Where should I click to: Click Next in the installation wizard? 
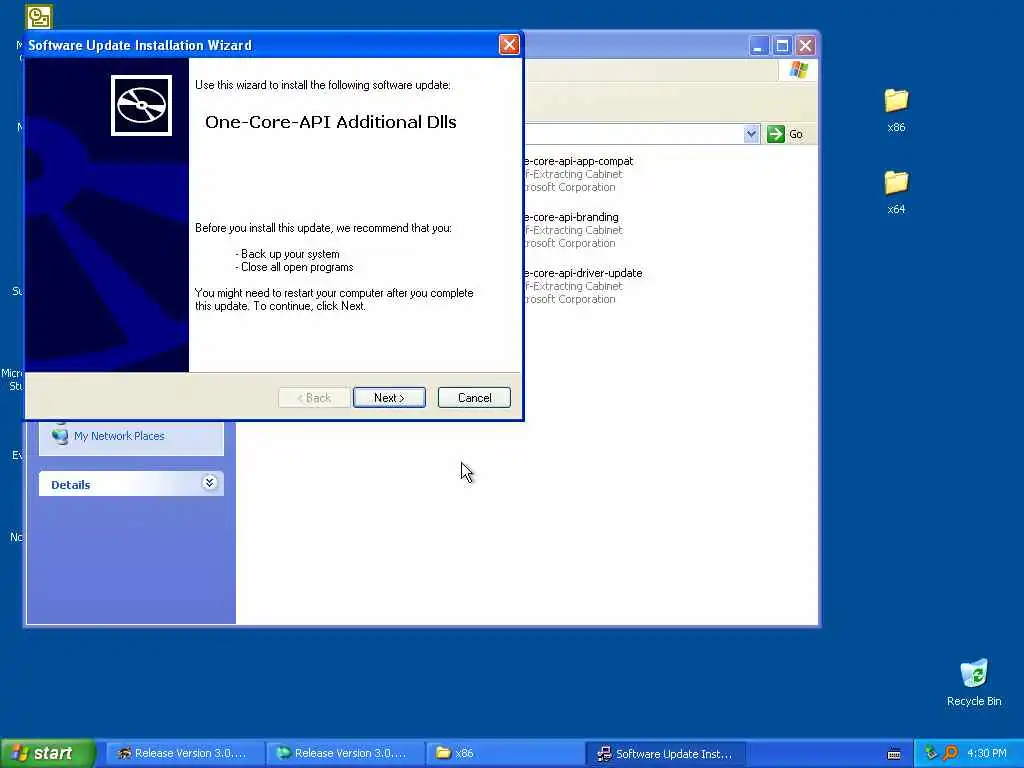389,398
